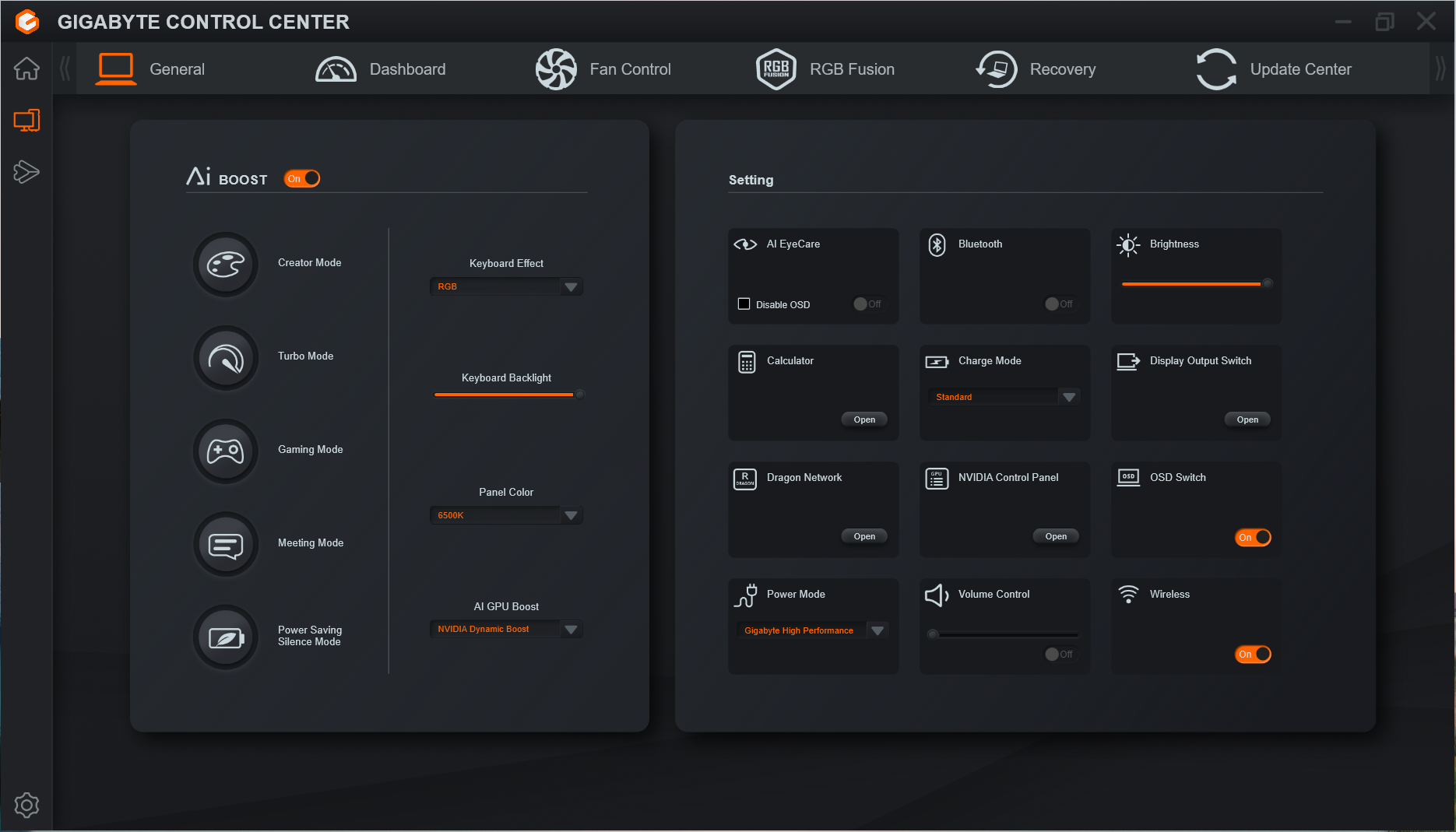The width and height of the screenshot is (1456, 832).
Task: Select the Creator Mode palette icon
Action: [226, 265]
